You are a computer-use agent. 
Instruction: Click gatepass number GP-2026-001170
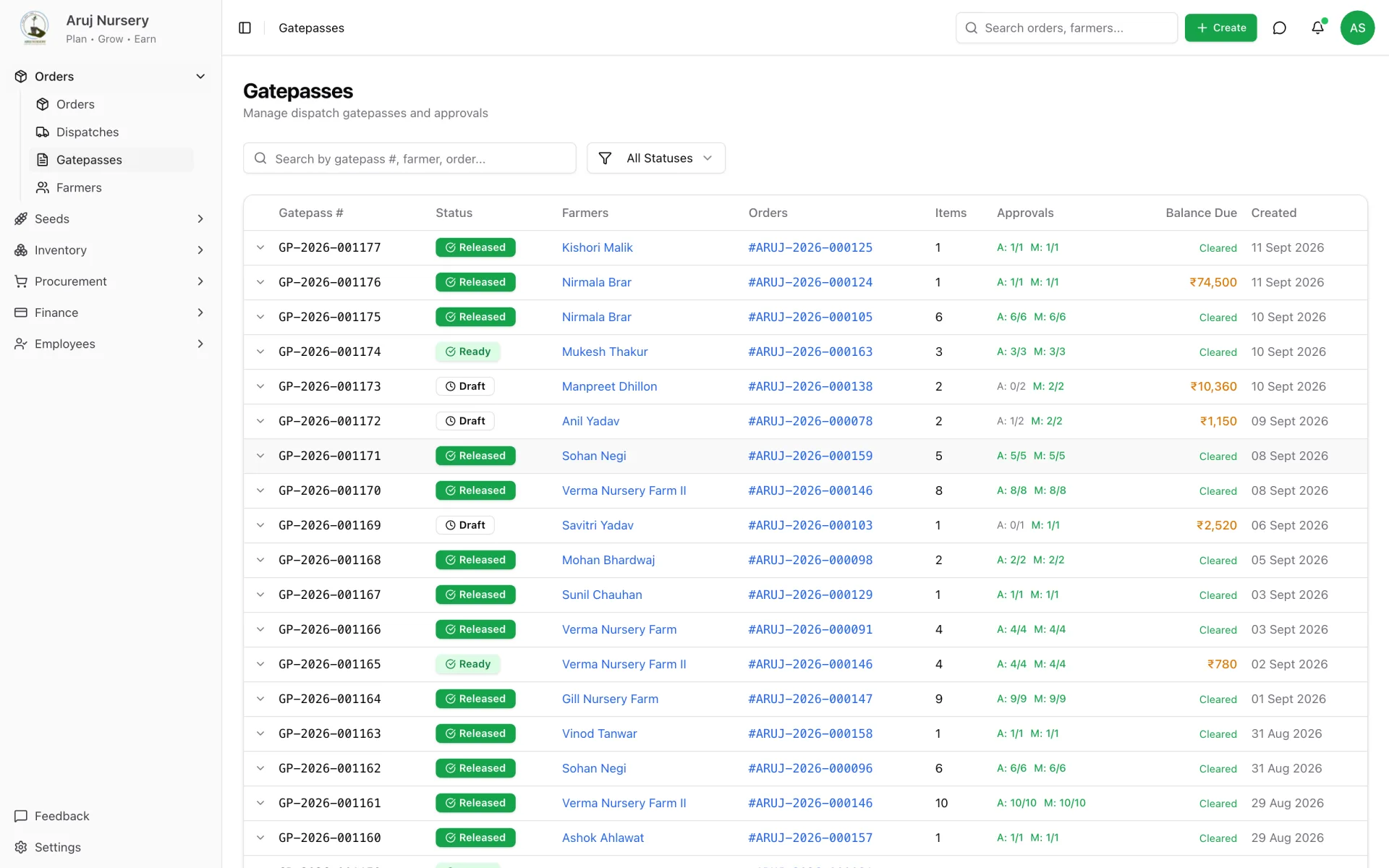pos(329,490)
